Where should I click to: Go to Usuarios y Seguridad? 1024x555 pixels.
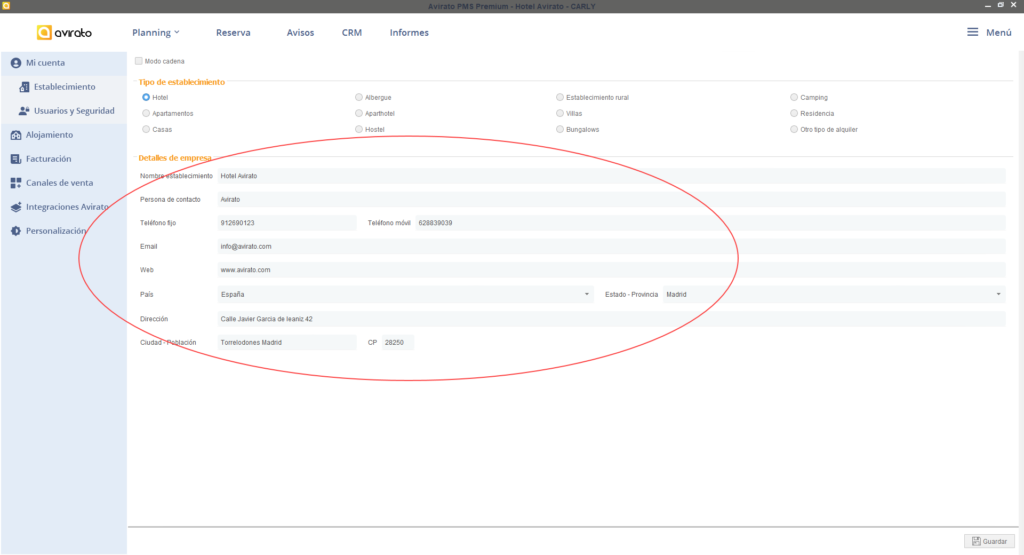click(x=63, y=111)
